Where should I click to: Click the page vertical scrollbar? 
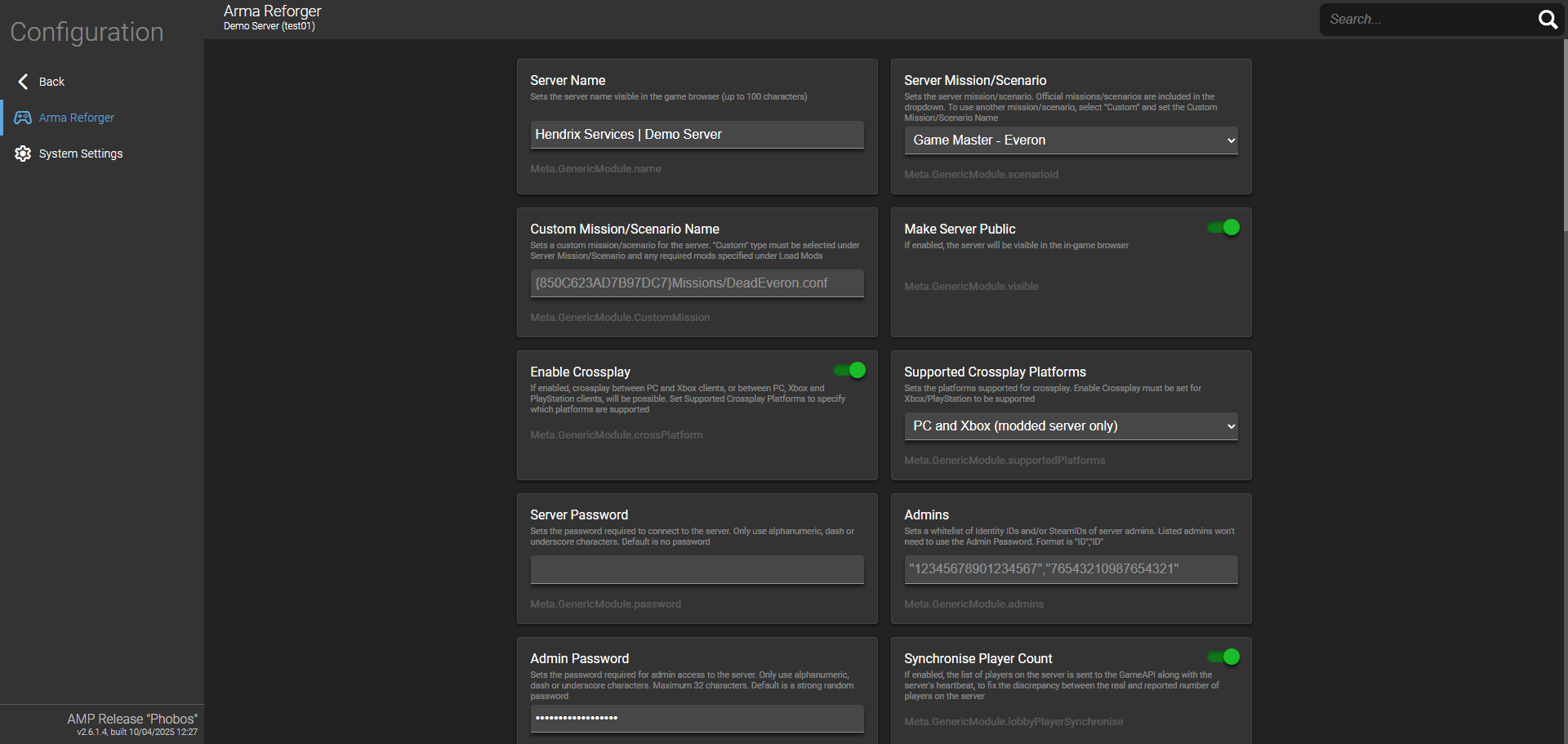point(1564,135)
